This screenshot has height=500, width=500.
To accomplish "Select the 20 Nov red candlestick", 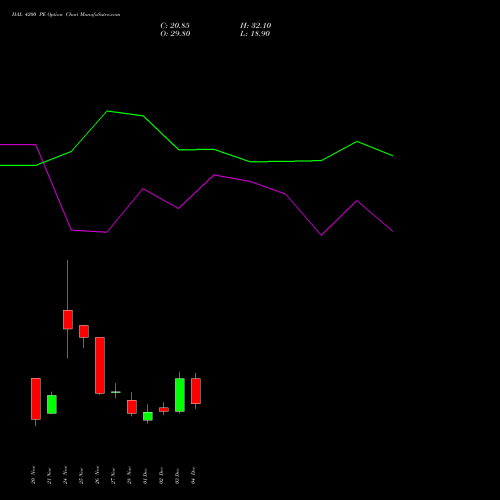I will [36, 399].
